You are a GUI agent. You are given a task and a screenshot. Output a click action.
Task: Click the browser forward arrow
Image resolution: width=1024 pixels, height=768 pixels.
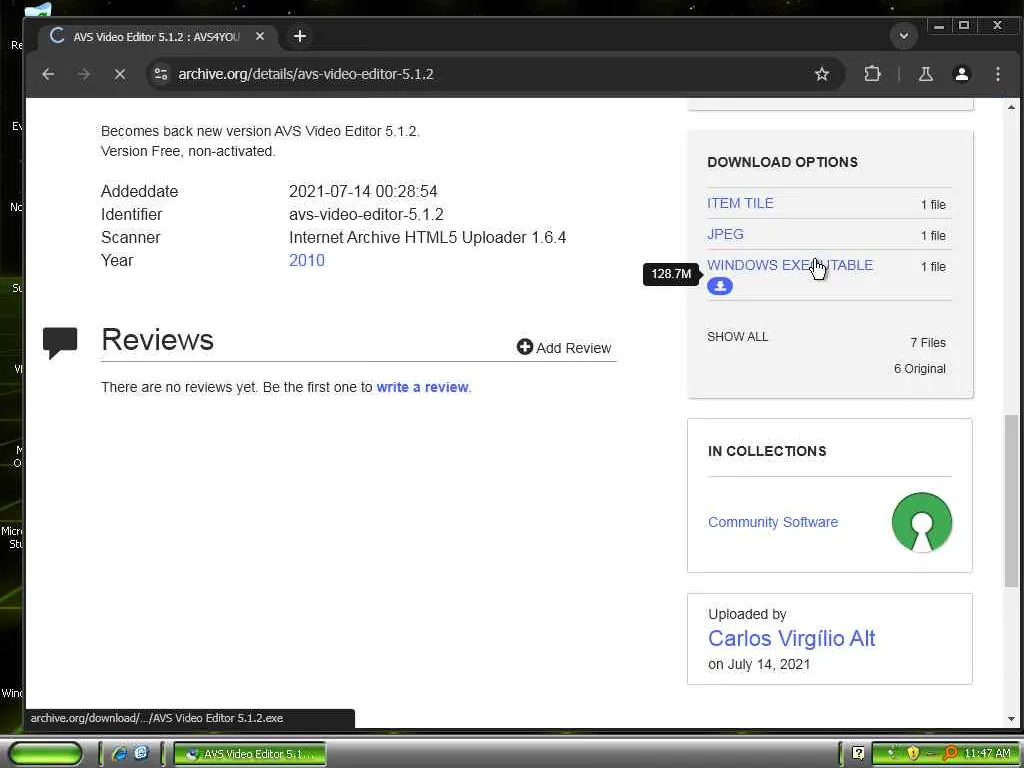(x=84, y=74)
